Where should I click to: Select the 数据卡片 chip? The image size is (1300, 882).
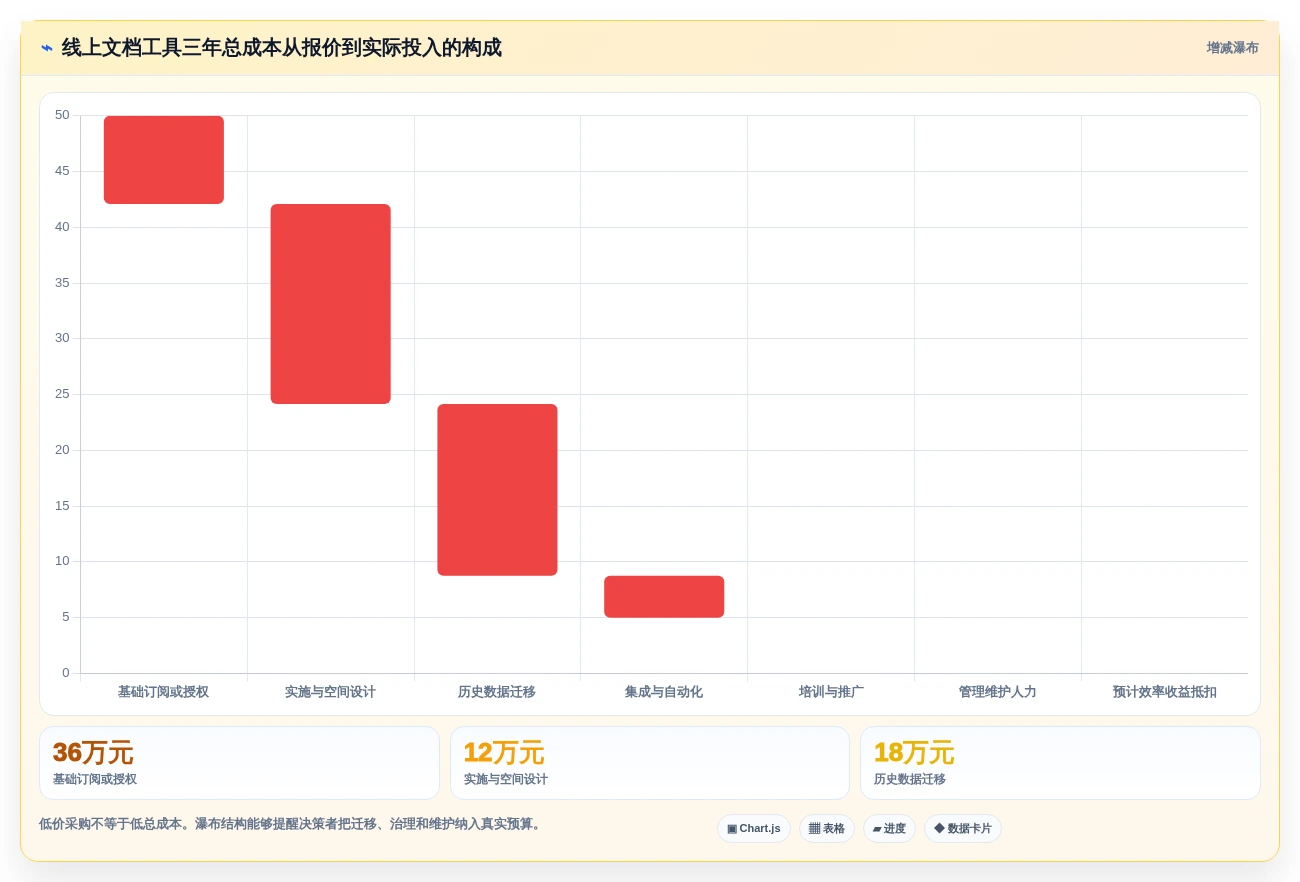click(x=962, y=828)
